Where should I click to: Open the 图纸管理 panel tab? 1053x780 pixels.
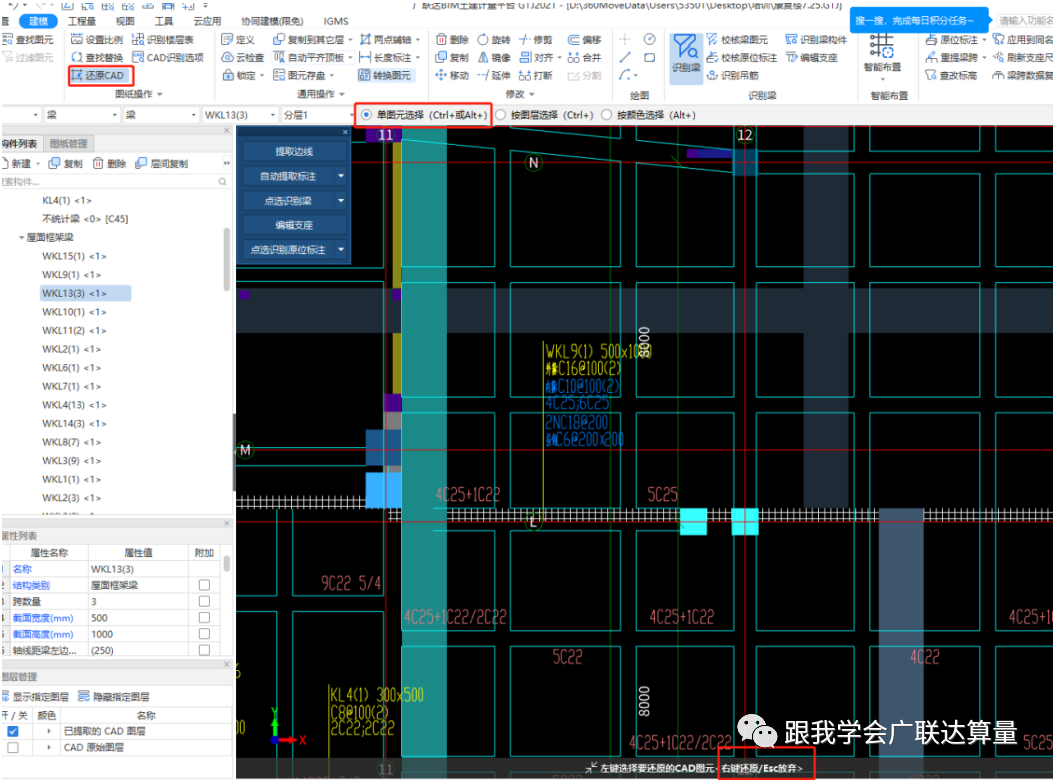[68, 143]
